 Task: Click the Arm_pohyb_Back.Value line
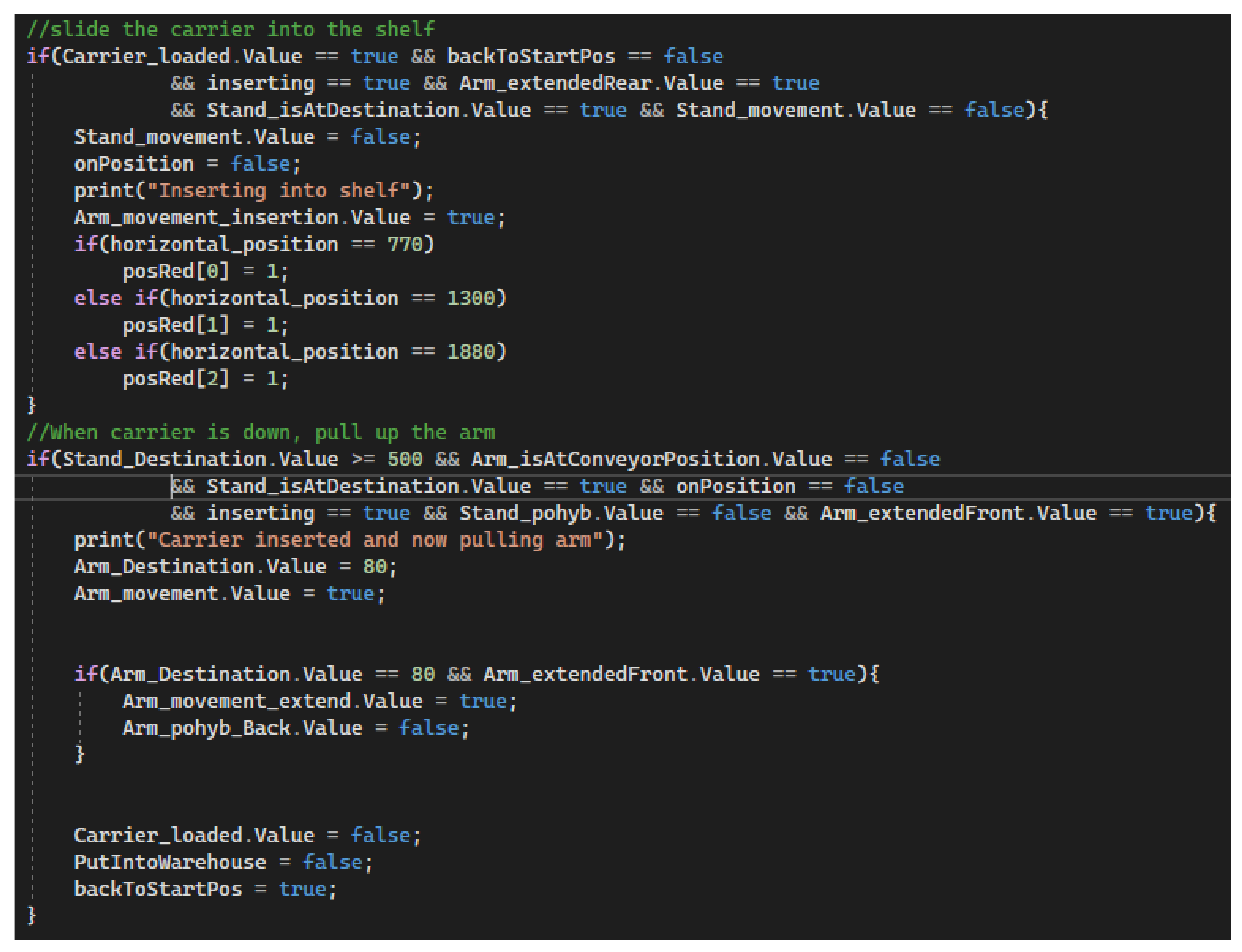(x=295, y=728)
